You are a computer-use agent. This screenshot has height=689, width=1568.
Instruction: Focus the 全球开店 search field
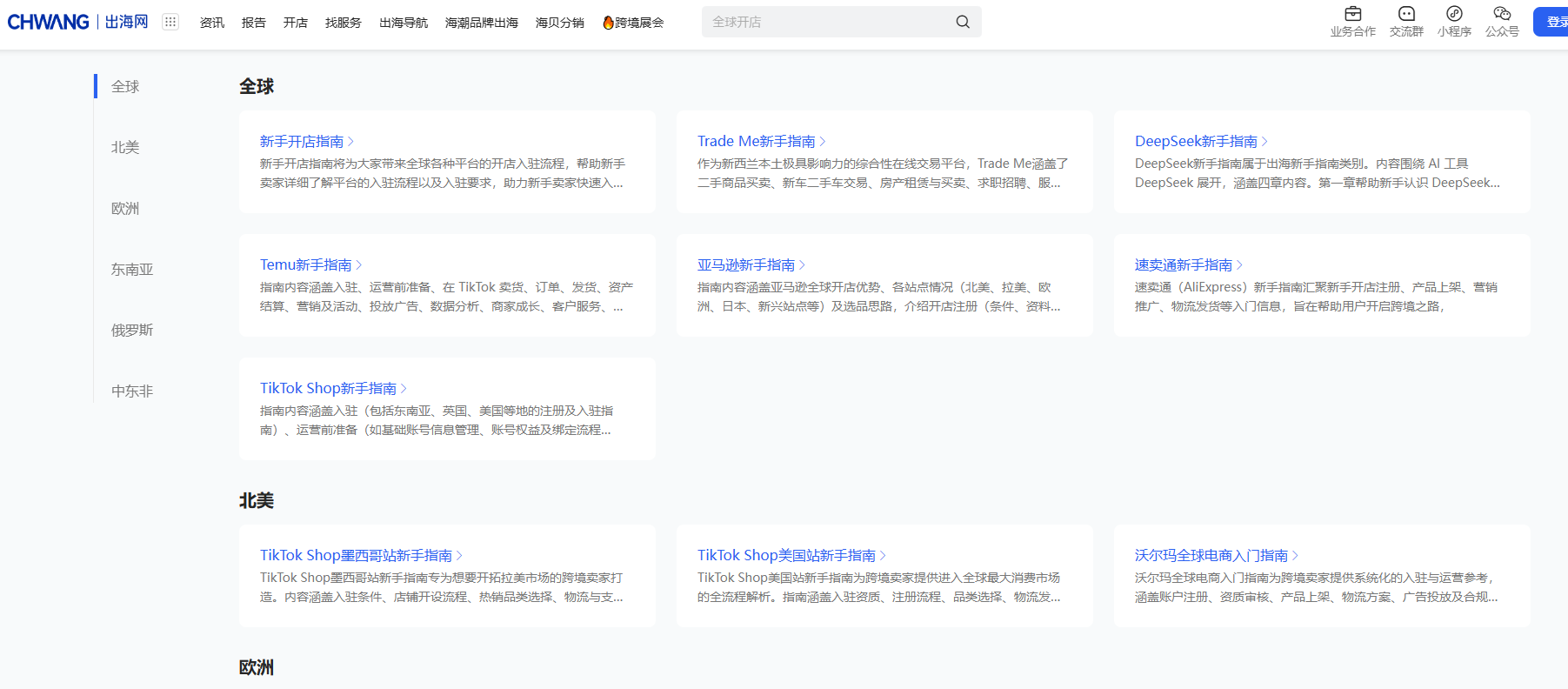tap(826, 22)
